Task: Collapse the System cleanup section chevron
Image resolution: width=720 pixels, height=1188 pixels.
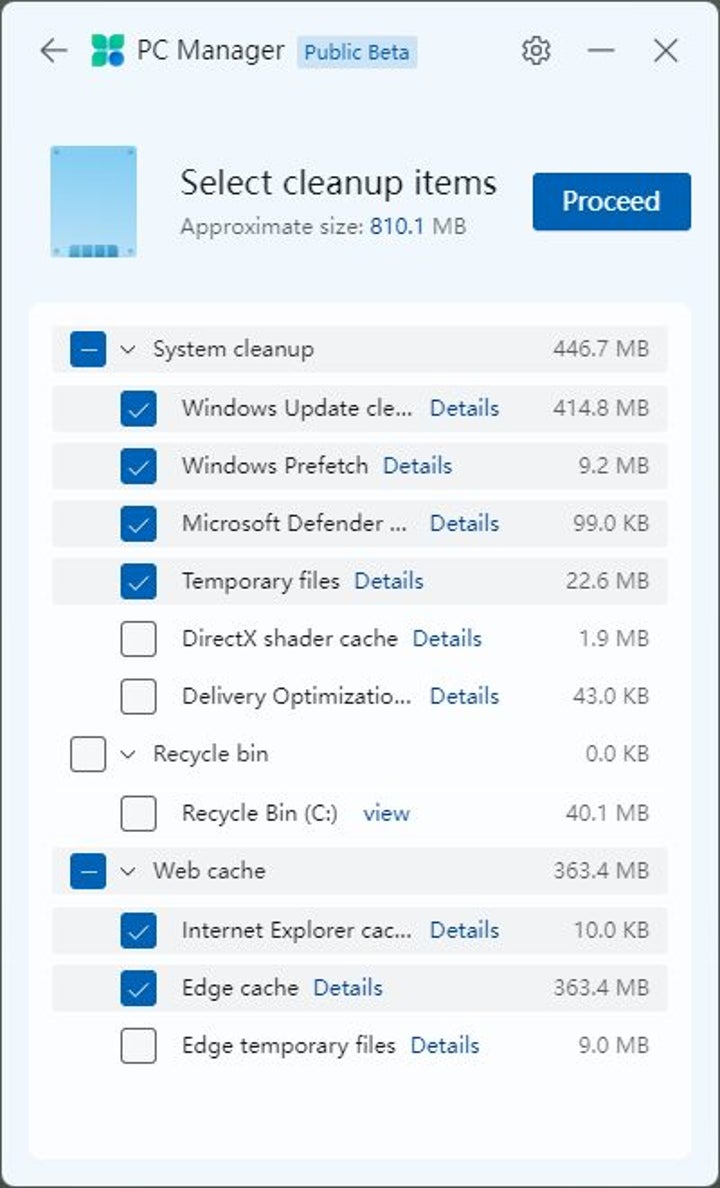Action: click(x=127, y=349)
